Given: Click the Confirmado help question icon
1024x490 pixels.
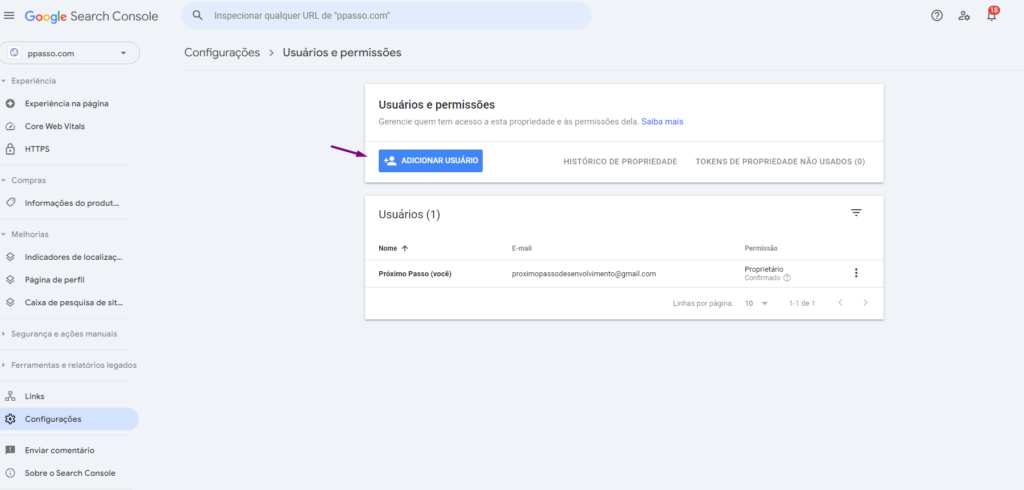Looking at the screenshot, I should pos(786,278).
